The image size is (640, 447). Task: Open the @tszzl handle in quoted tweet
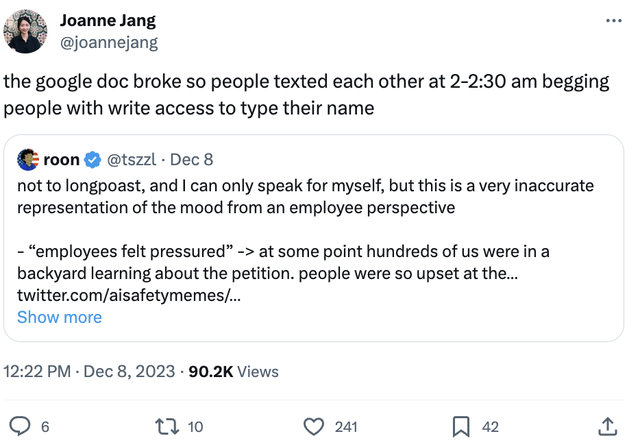(x=131, y=159)
